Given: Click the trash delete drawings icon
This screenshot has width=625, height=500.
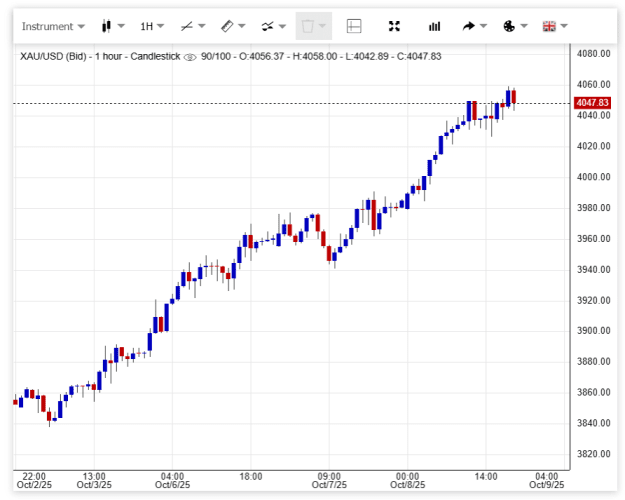Looking at the screenshot, I should (307, 26).
